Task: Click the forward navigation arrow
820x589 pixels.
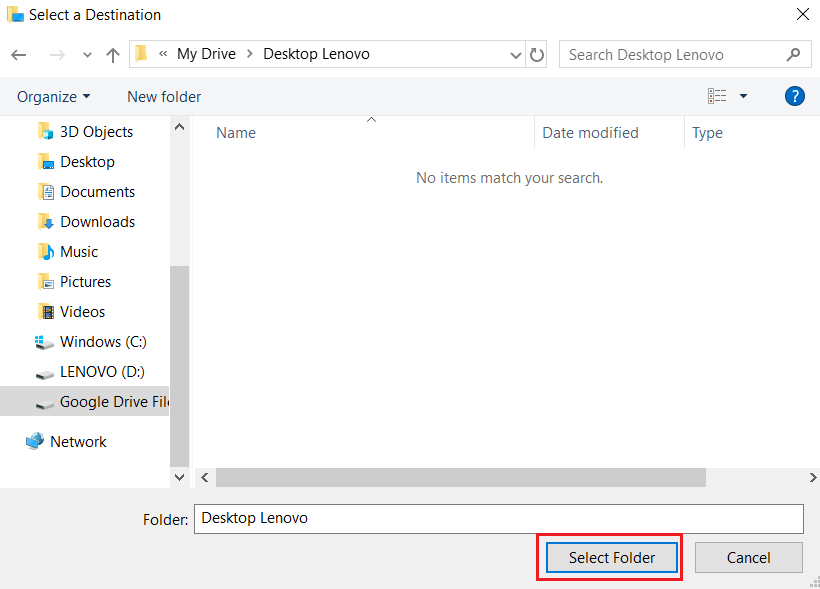Action: 57,55
